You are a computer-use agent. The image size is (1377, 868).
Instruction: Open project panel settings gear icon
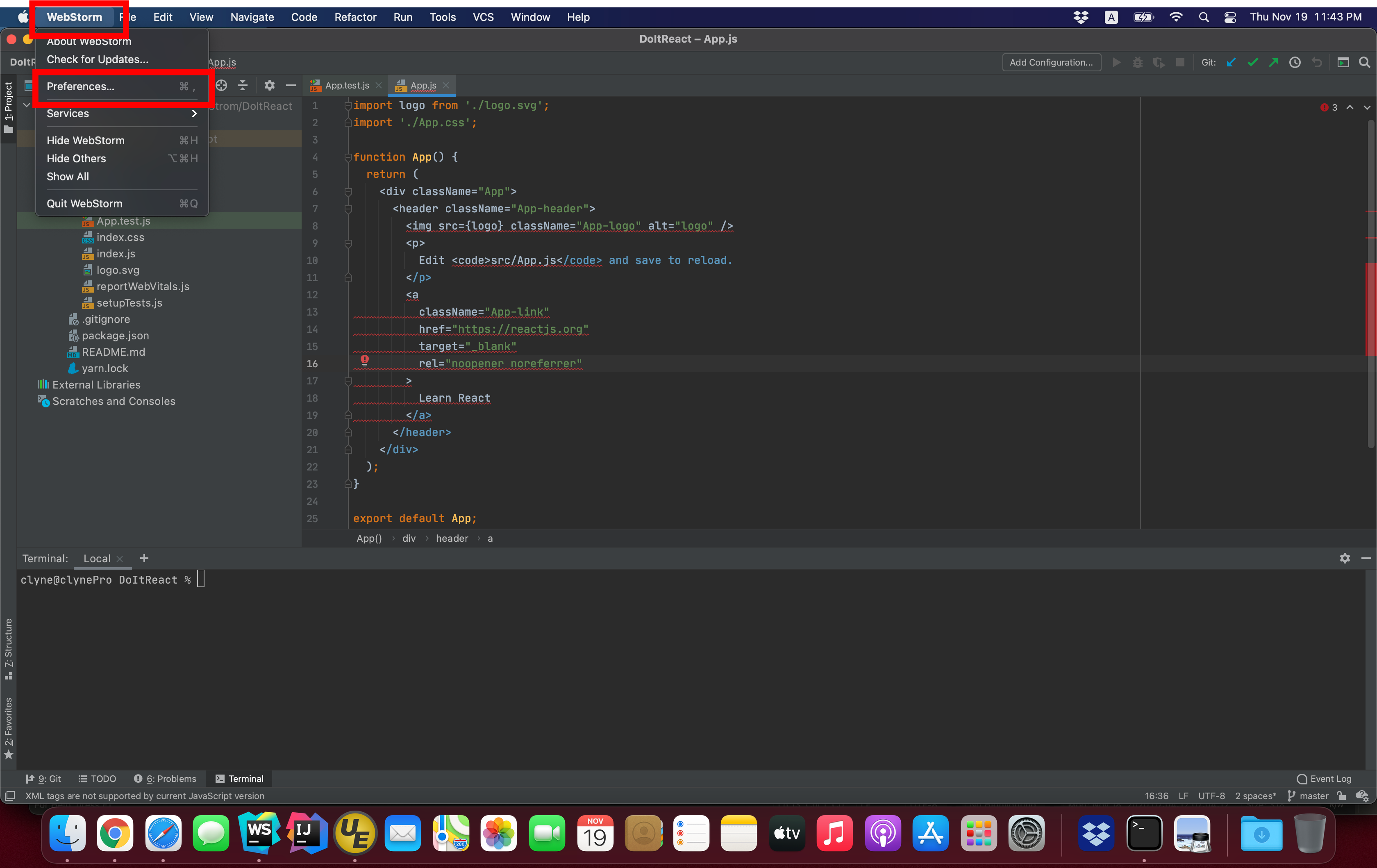coord(269,86)
